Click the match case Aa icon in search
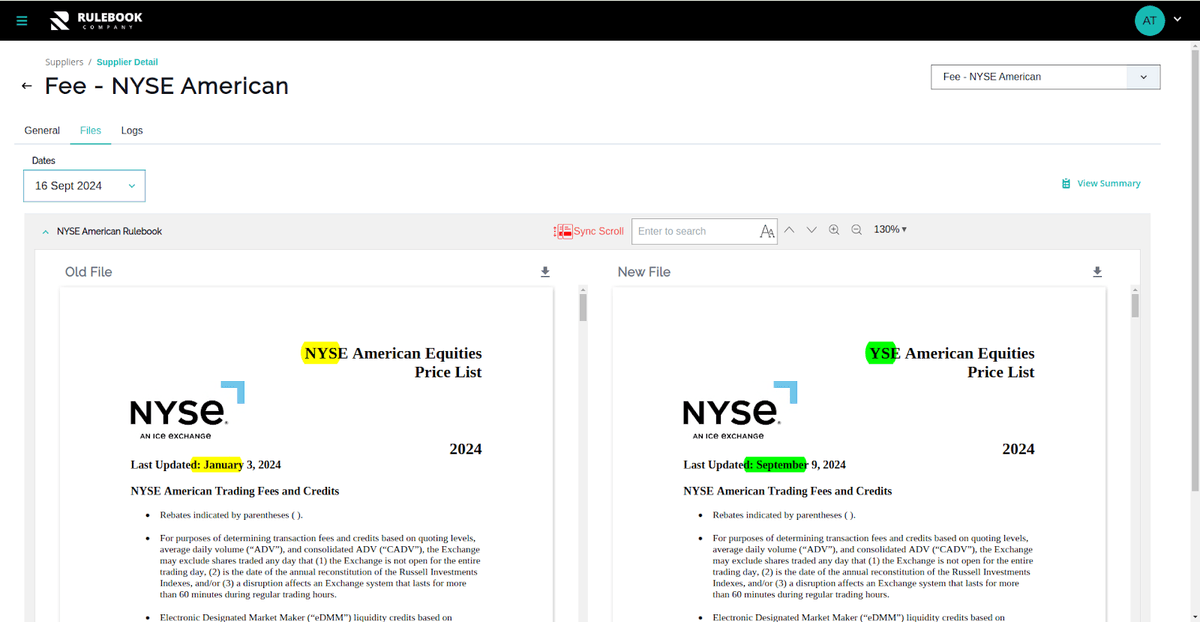Viewport: 1200px width, 622px height. (767, 231)
